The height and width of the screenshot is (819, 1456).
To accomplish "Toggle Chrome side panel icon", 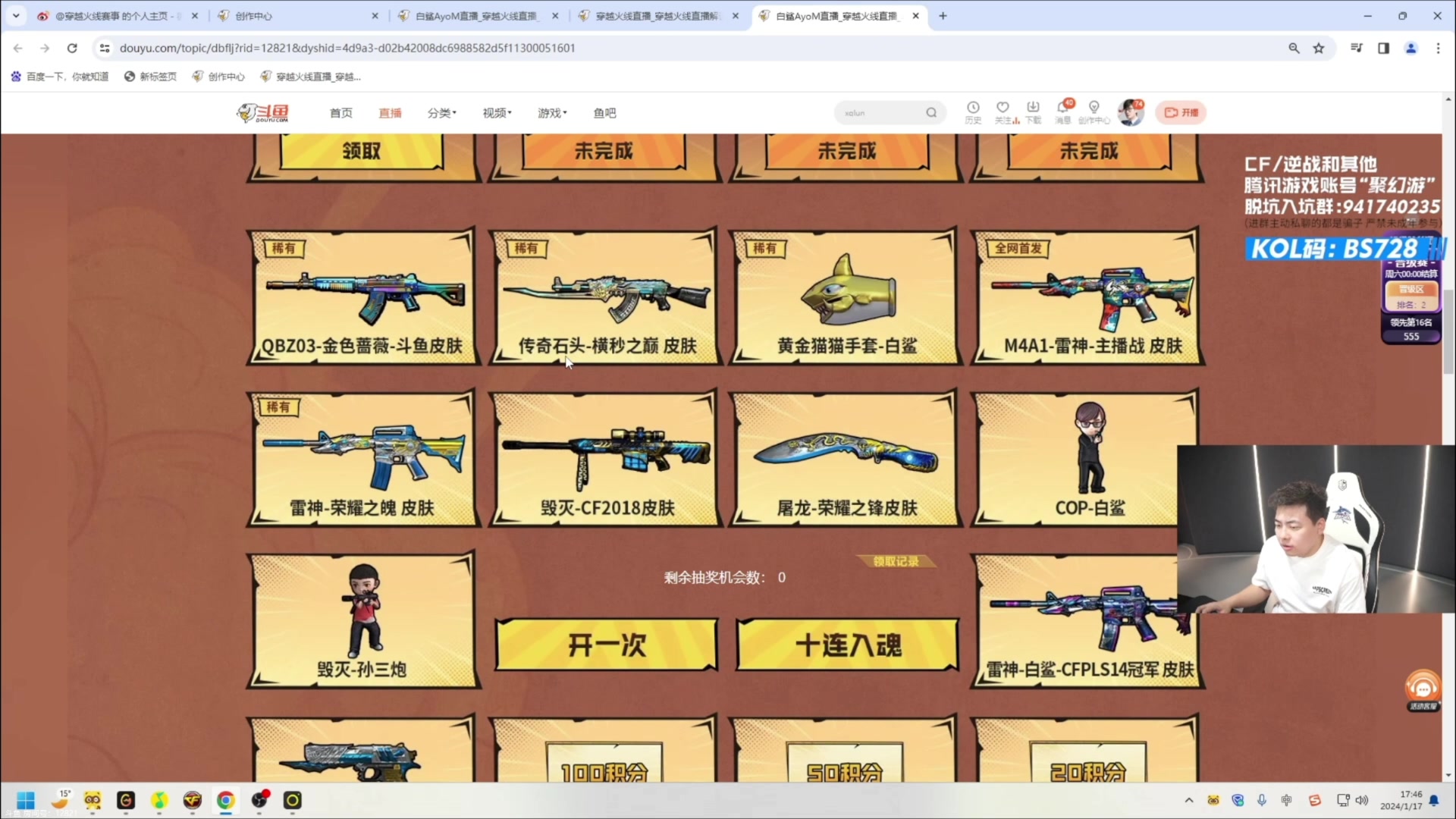I will [1383, 48].
